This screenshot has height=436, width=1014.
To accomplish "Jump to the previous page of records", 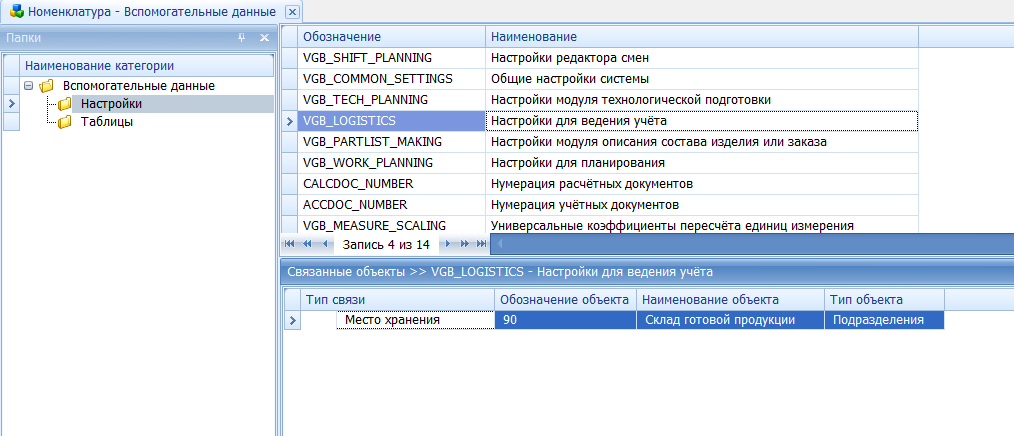I will pyautogui.click(x=307, y=243).
